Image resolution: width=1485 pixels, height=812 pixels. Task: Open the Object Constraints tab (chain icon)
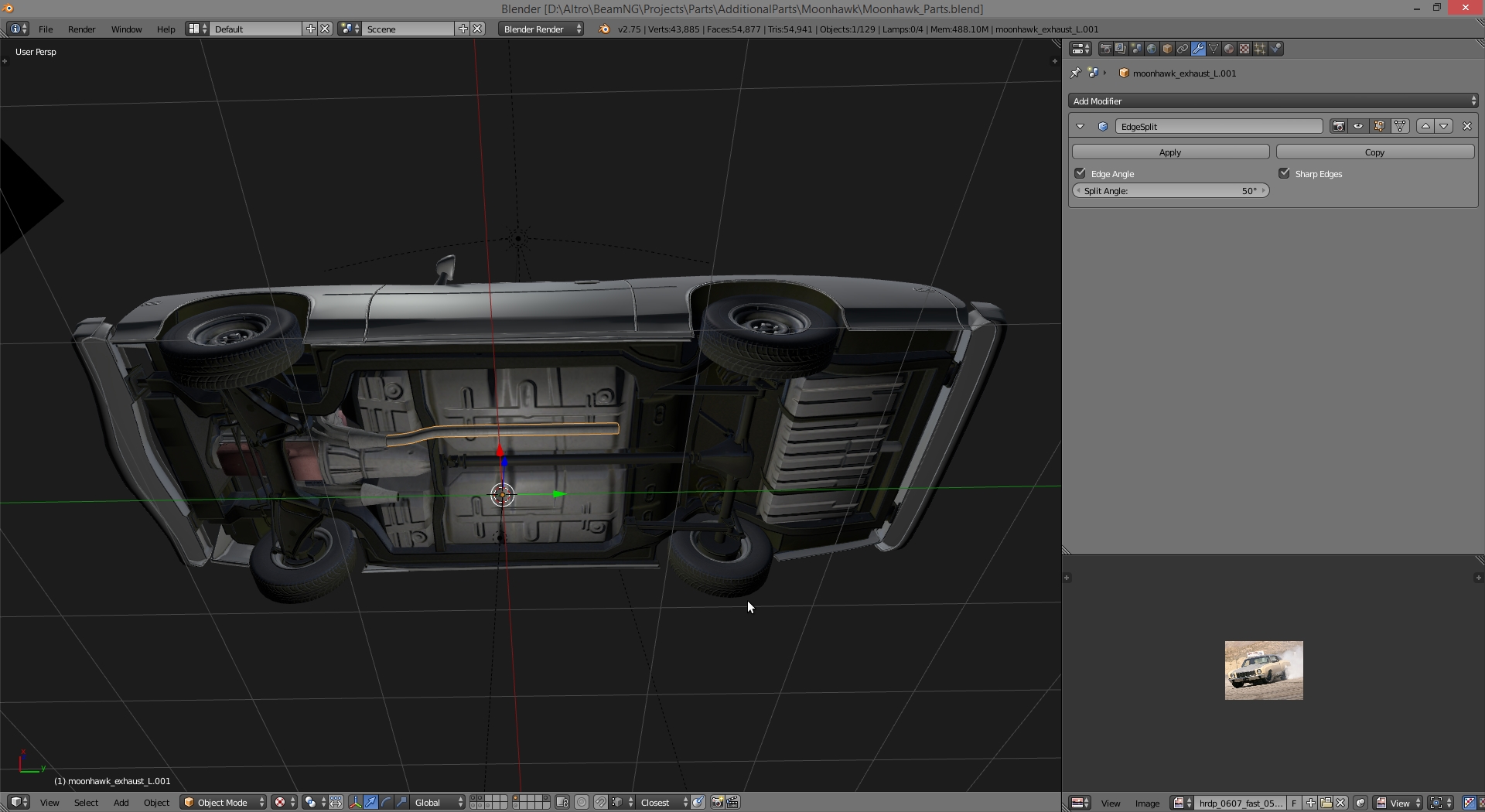point(1183,49)
